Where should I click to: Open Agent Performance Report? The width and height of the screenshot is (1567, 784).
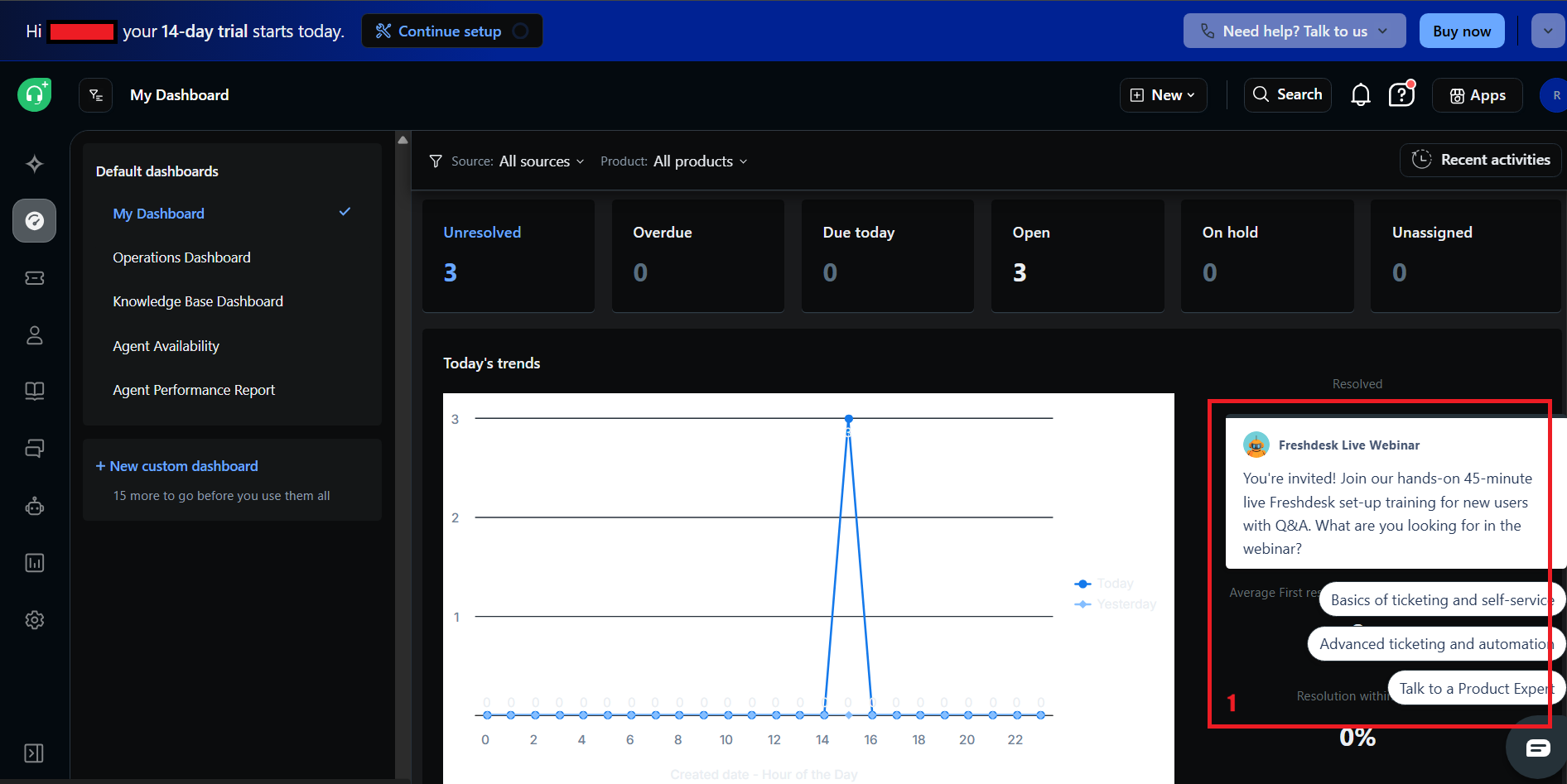194,390
